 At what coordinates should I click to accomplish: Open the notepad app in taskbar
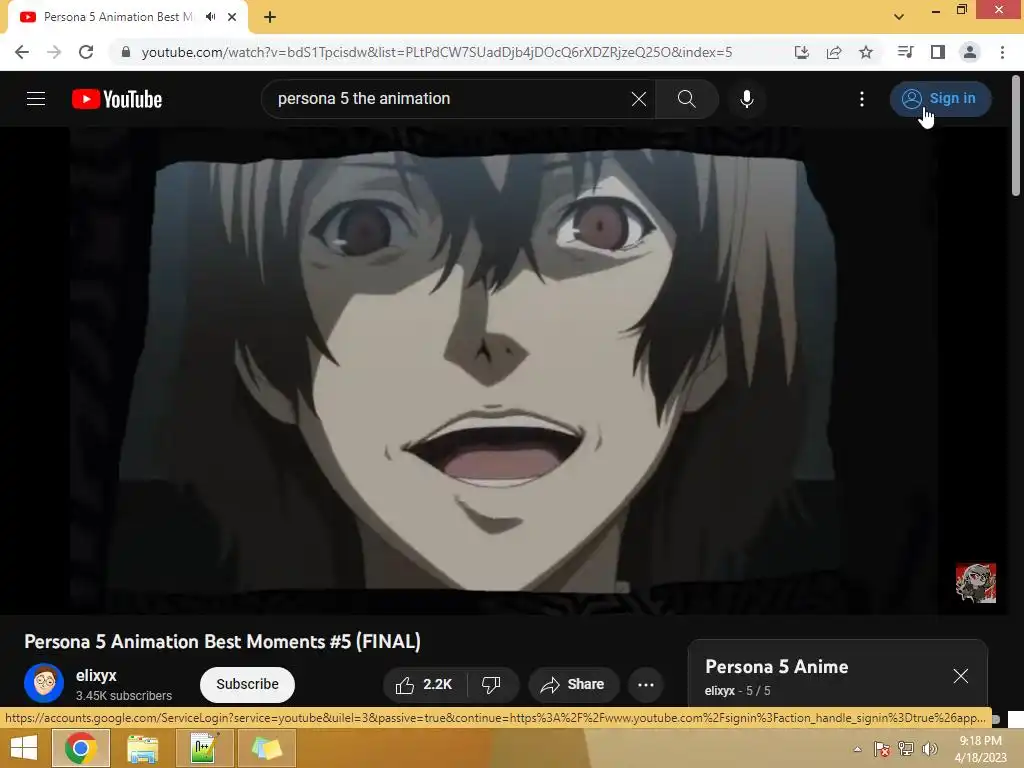(x=203, y=748)
